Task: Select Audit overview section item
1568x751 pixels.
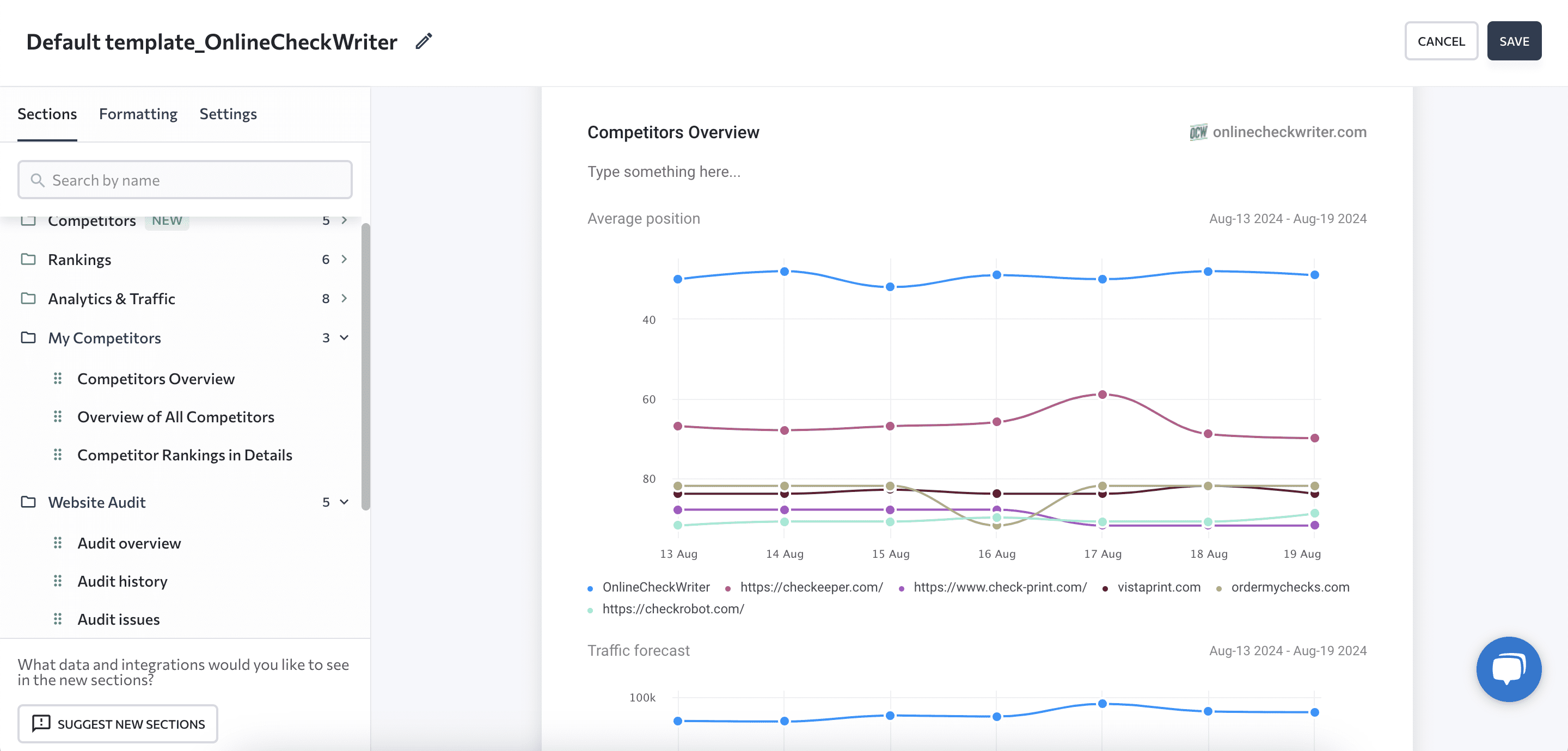Action: pyautogui.click(x=129, y=543)
